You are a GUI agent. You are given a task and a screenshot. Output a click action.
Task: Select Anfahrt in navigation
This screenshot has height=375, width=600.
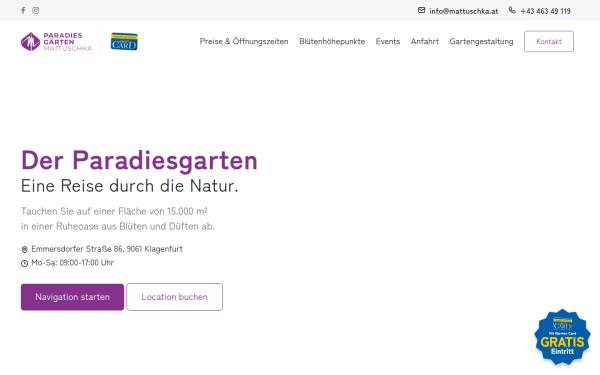coord(425,41)
